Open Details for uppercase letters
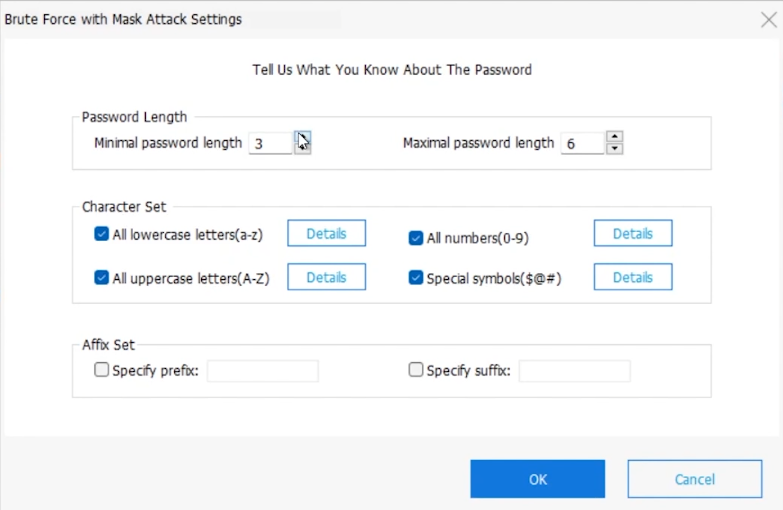Image resolution: width=783 pixels, height=510 pixels. [x=326, y=277]
